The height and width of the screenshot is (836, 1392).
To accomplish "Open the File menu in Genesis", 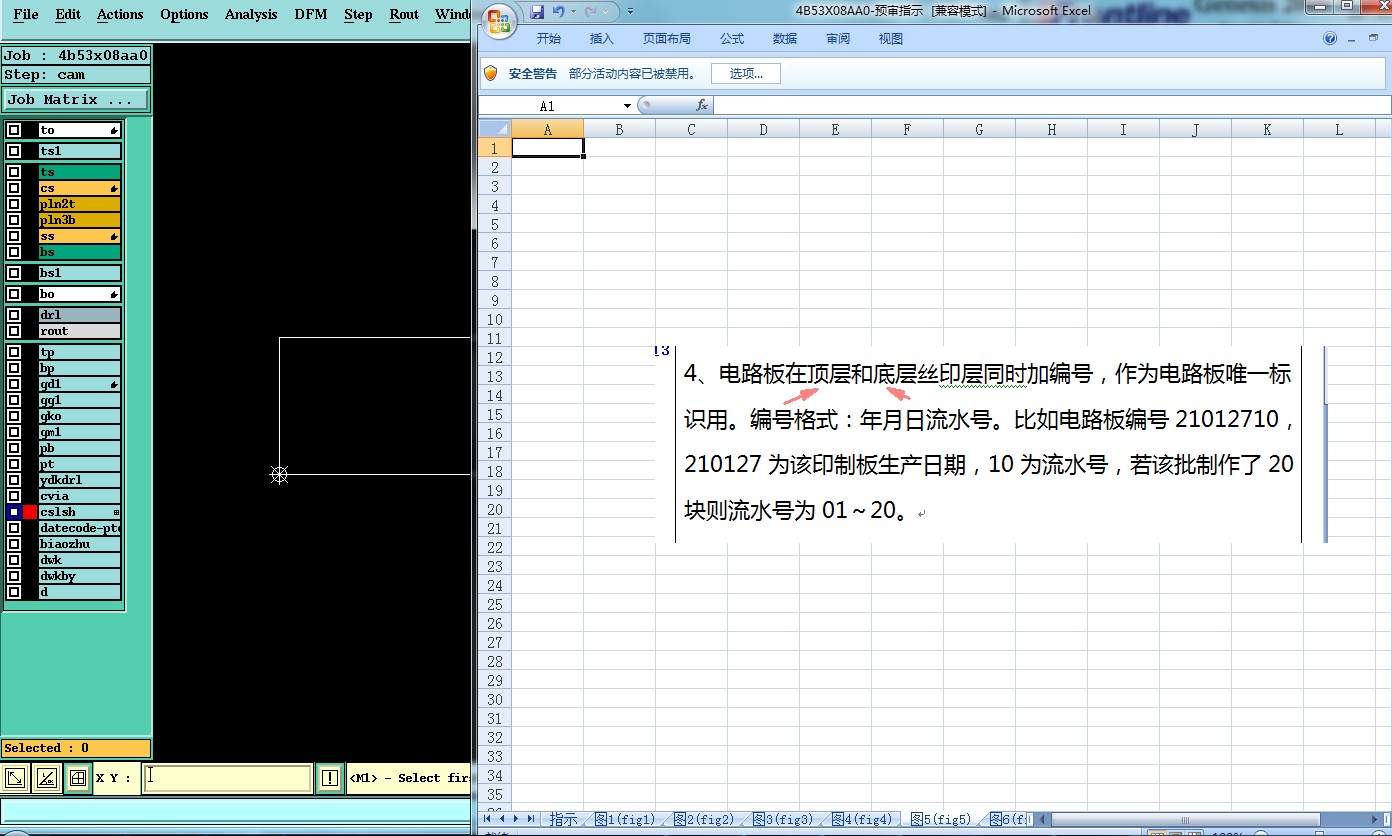I will click(x=26, y=14).
